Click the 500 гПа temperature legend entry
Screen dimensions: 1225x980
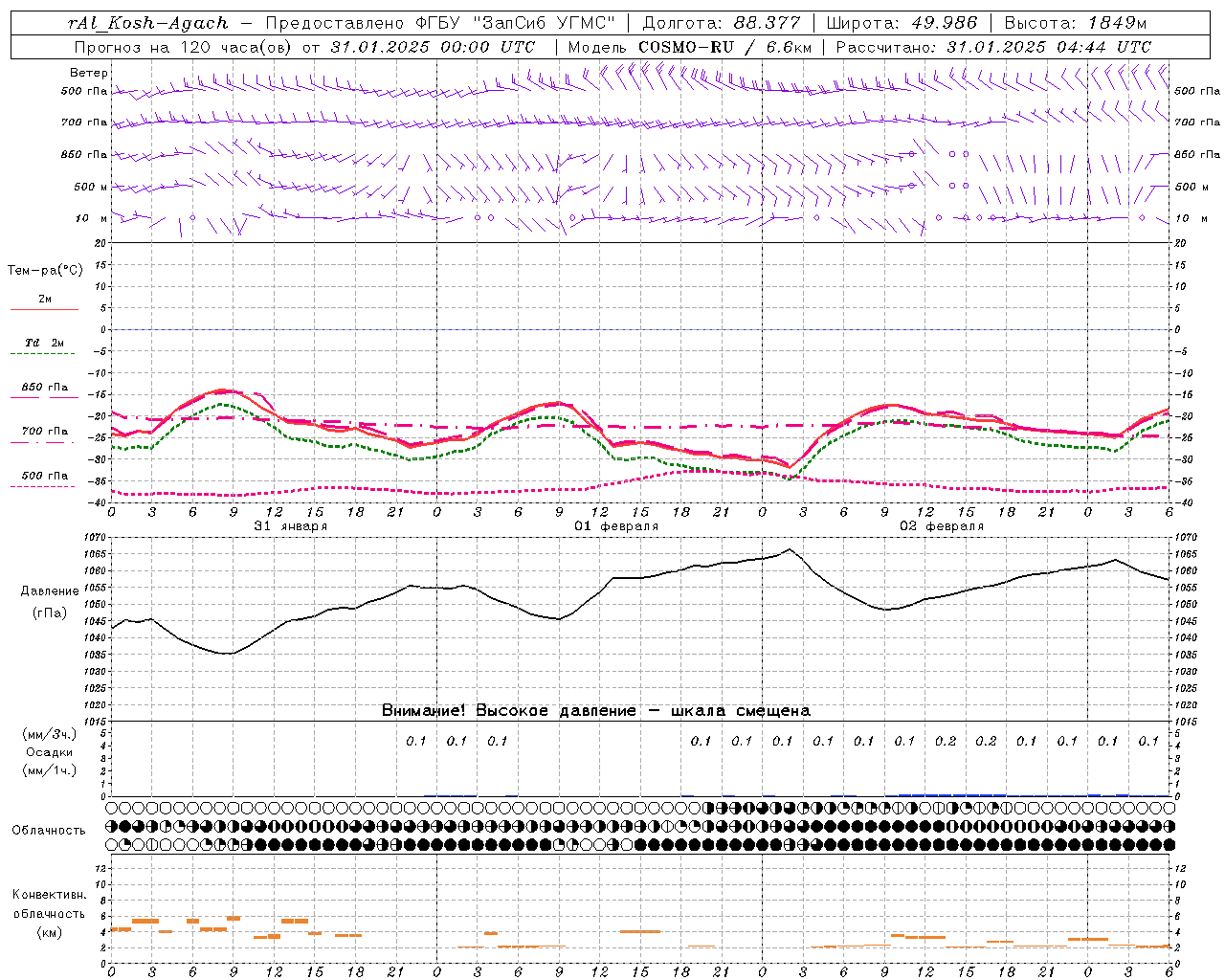point(45,475)
